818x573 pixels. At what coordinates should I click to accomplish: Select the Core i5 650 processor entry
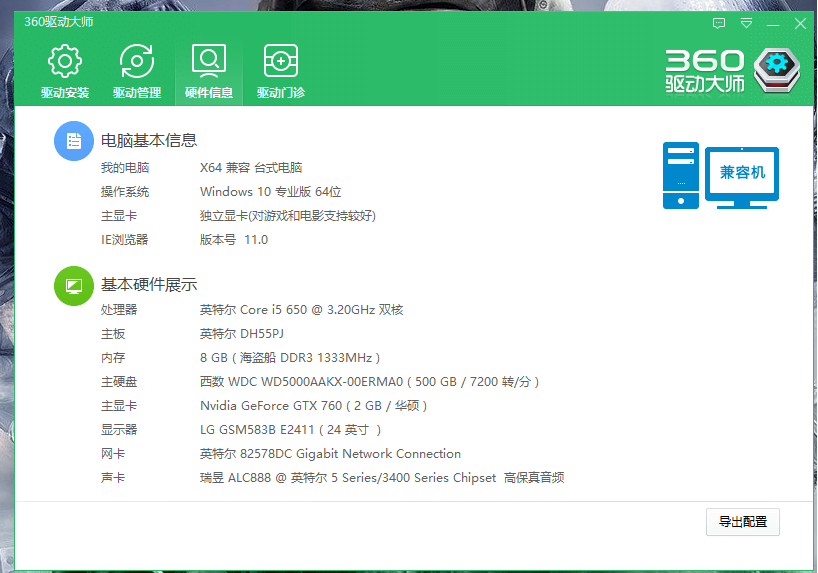click(301, 310)
